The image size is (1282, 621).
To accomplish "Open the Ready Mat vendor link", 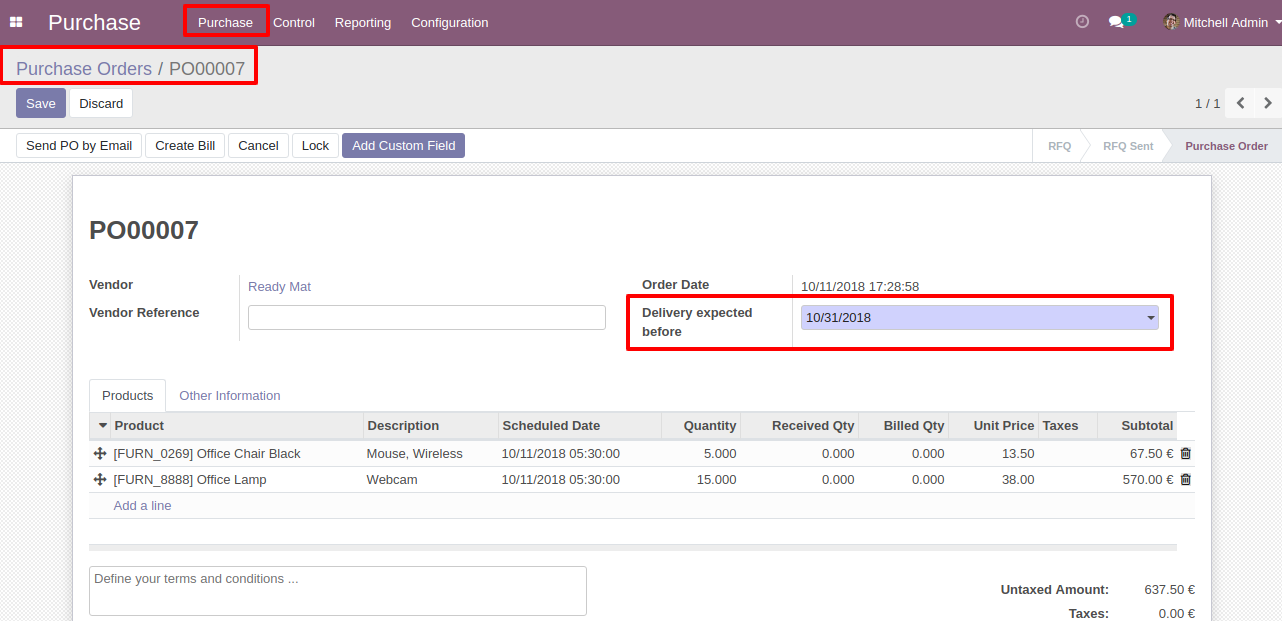I will (x=279, y=287).
